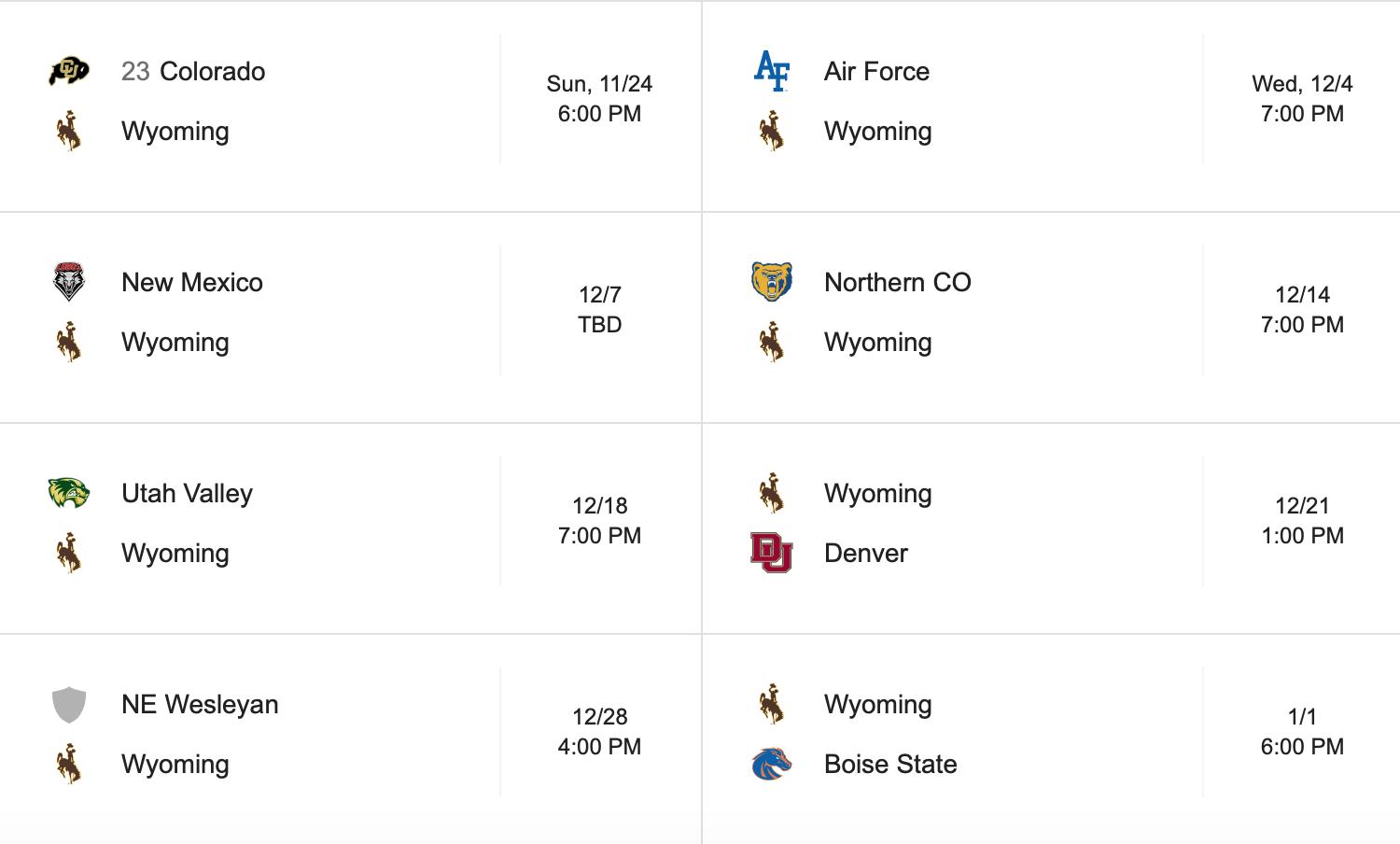Select the New Mexico team name

click(192, 282)
